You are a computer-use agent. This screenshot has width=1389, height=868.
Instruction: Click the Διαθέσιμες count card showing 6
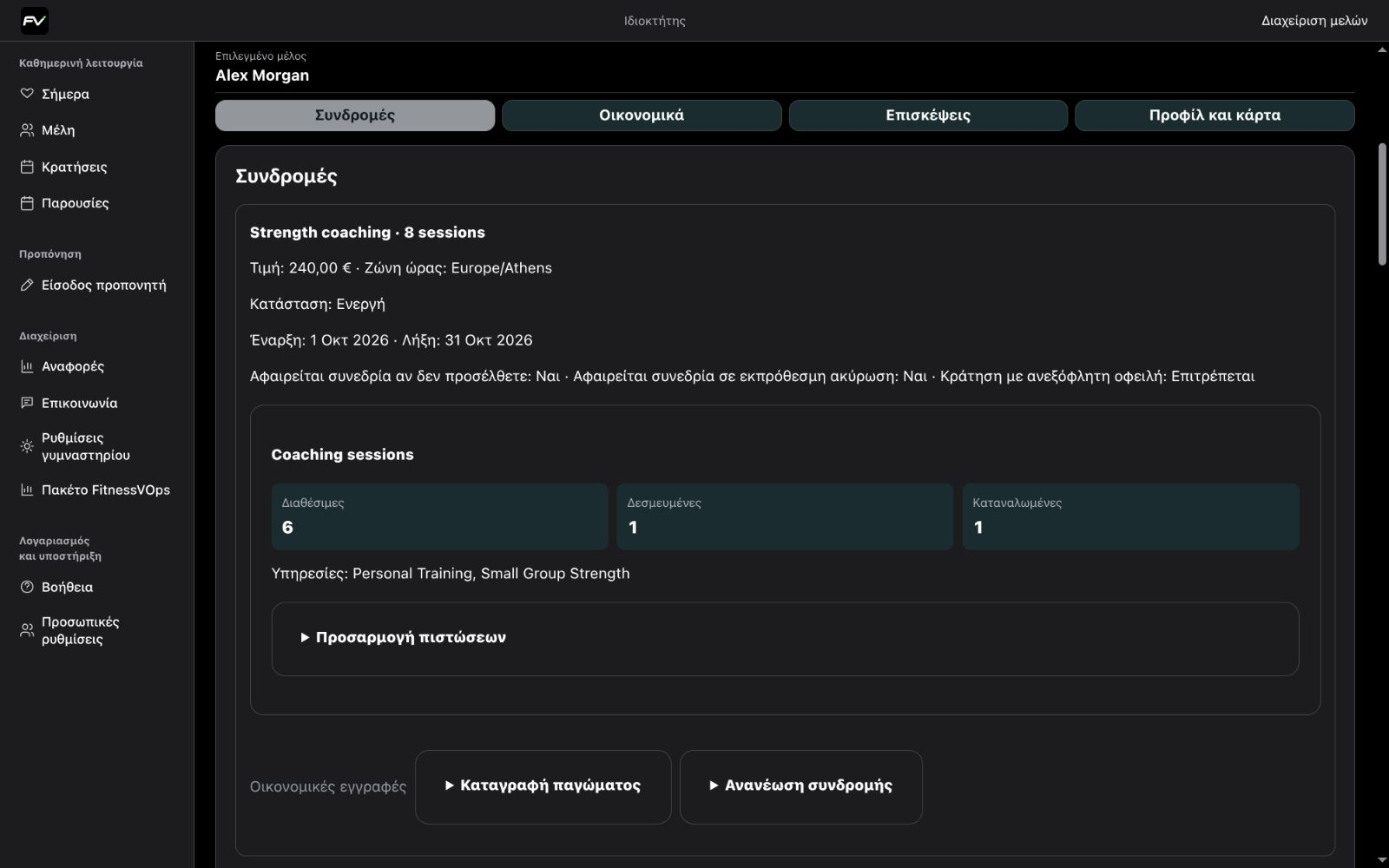point(440,516)
